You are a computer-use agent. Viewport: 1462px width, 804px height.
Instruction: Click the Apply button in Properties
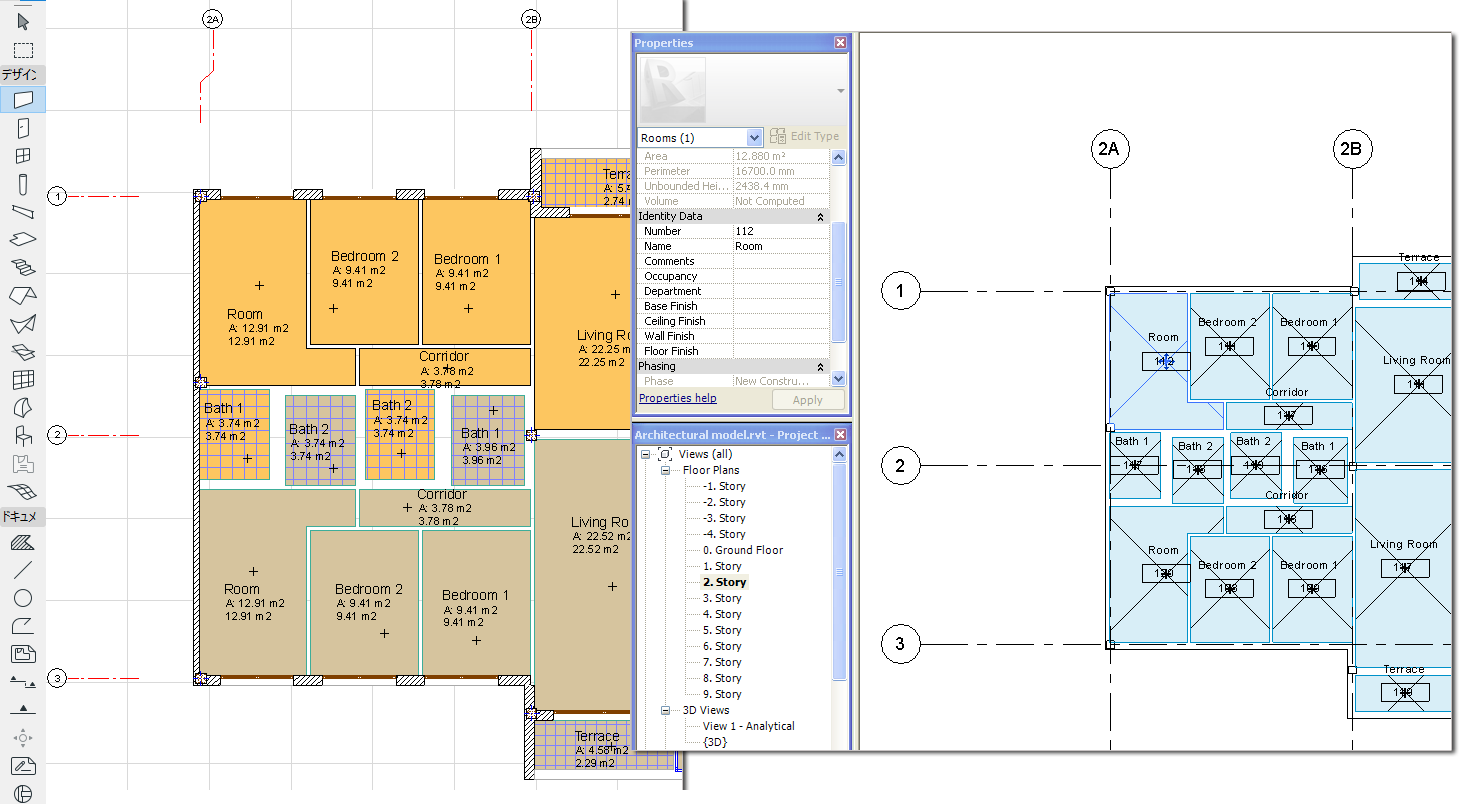coord(808,400)
